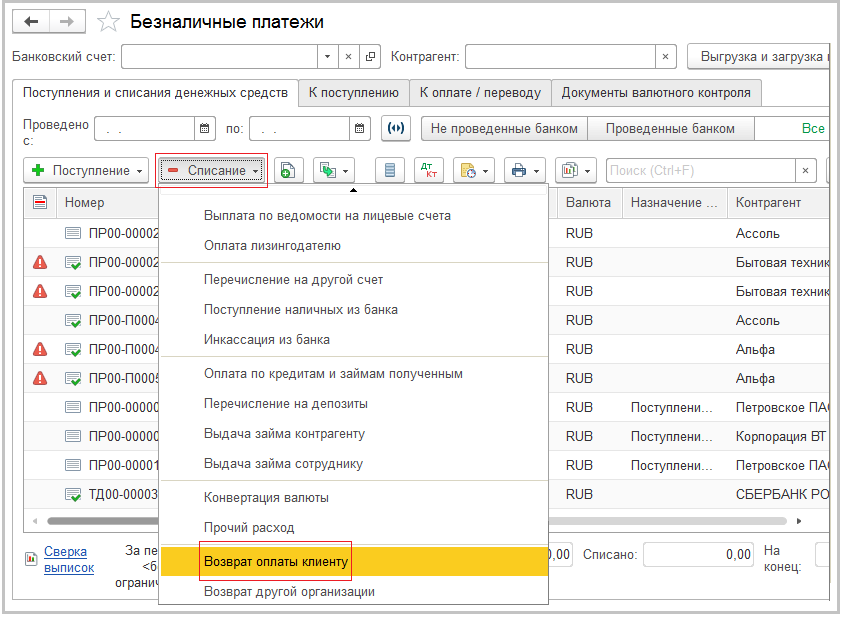Toggle filter Не проведенные банком
This screenshot has width=846, height=618.
pos(504,128)
